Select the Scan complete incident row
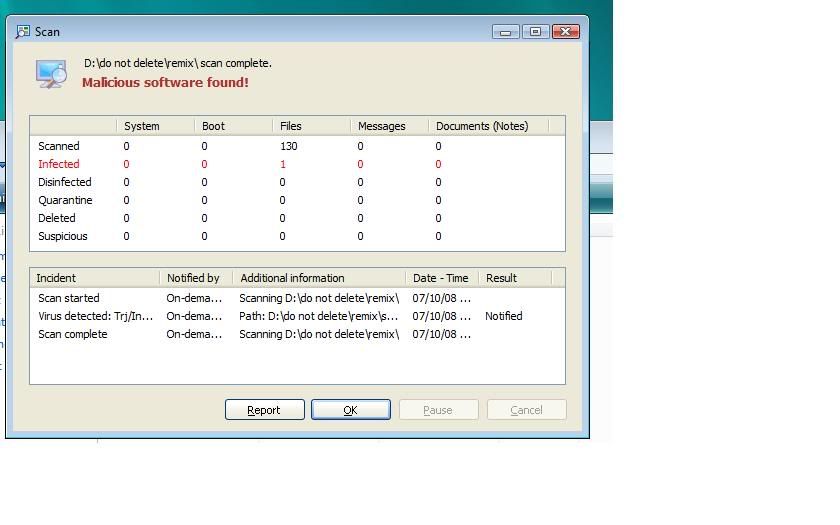Screen dimensions: 840x525 tap(73, 334)
